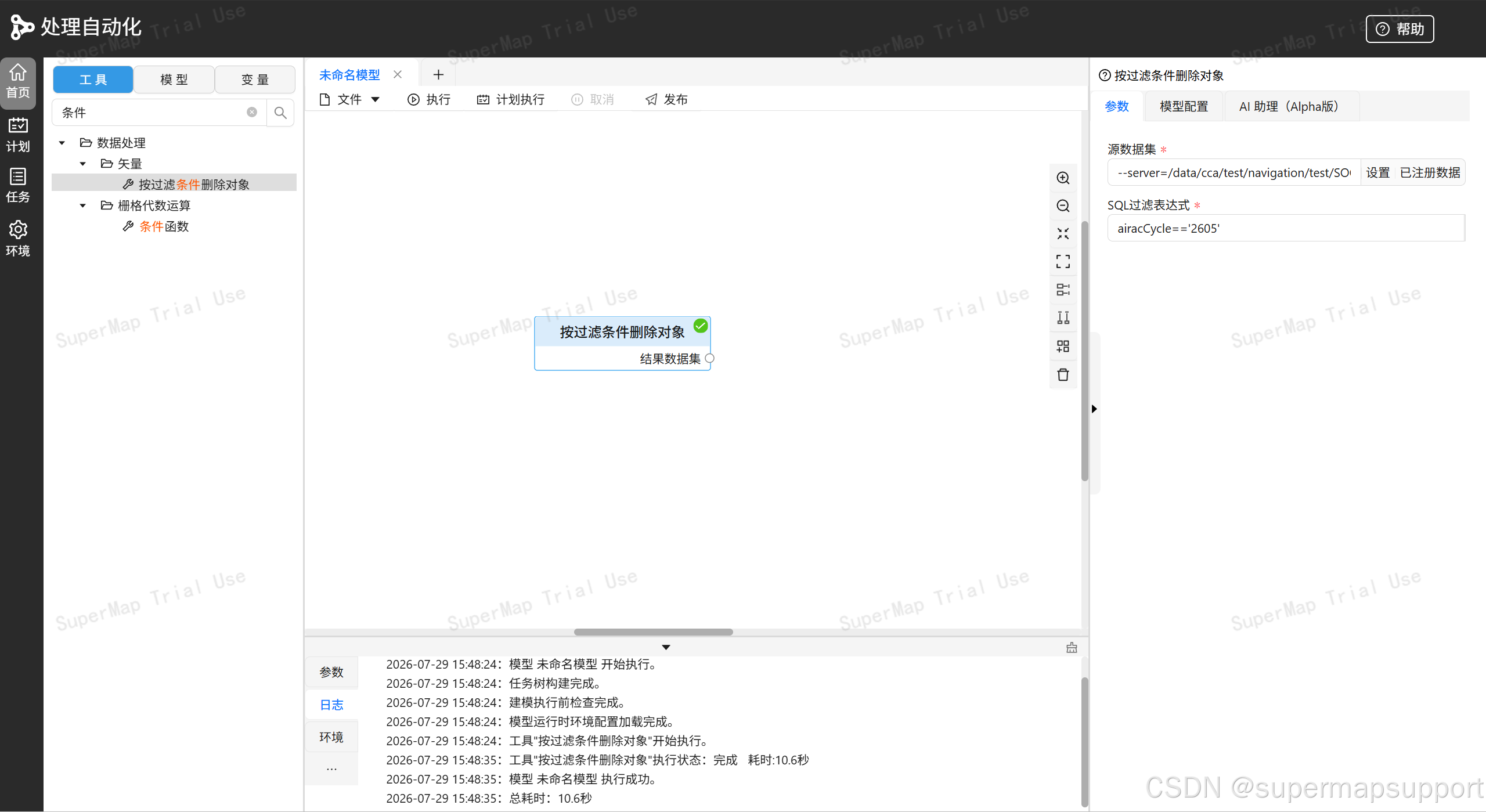Toggle fullscreen canvas view
The width and height of the screenshot is (1486, 812).
point(1063,262)
